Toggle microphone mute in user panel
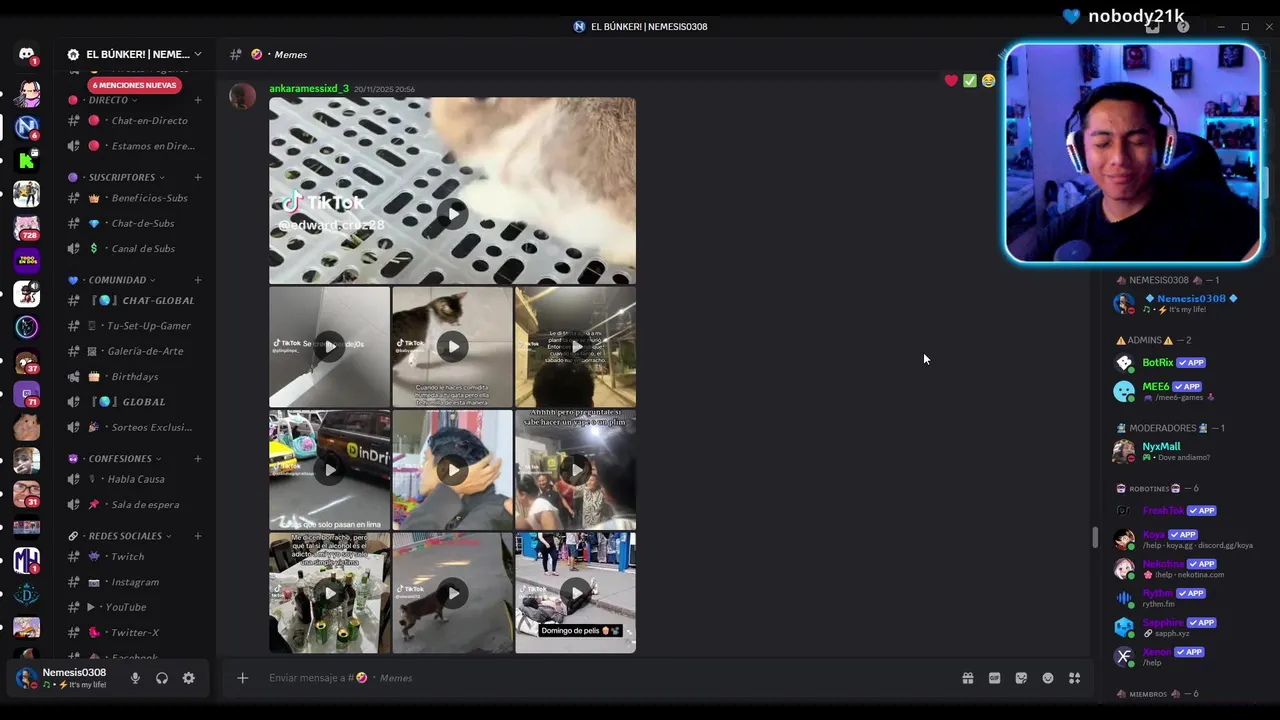 coord(135,678)
